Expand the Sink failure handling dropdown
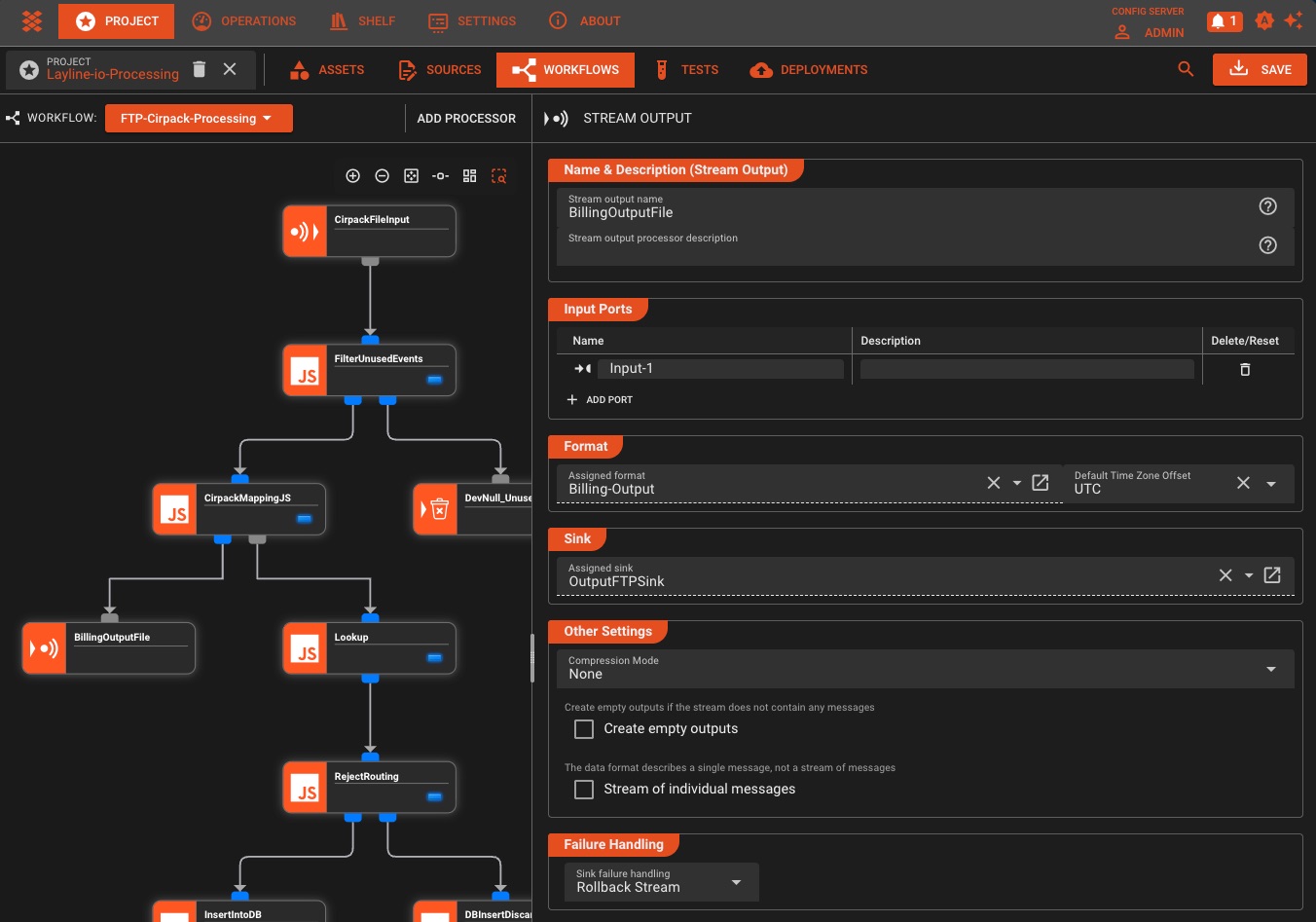The width and height of the screenshot is (1316, 922). (736, 881)
